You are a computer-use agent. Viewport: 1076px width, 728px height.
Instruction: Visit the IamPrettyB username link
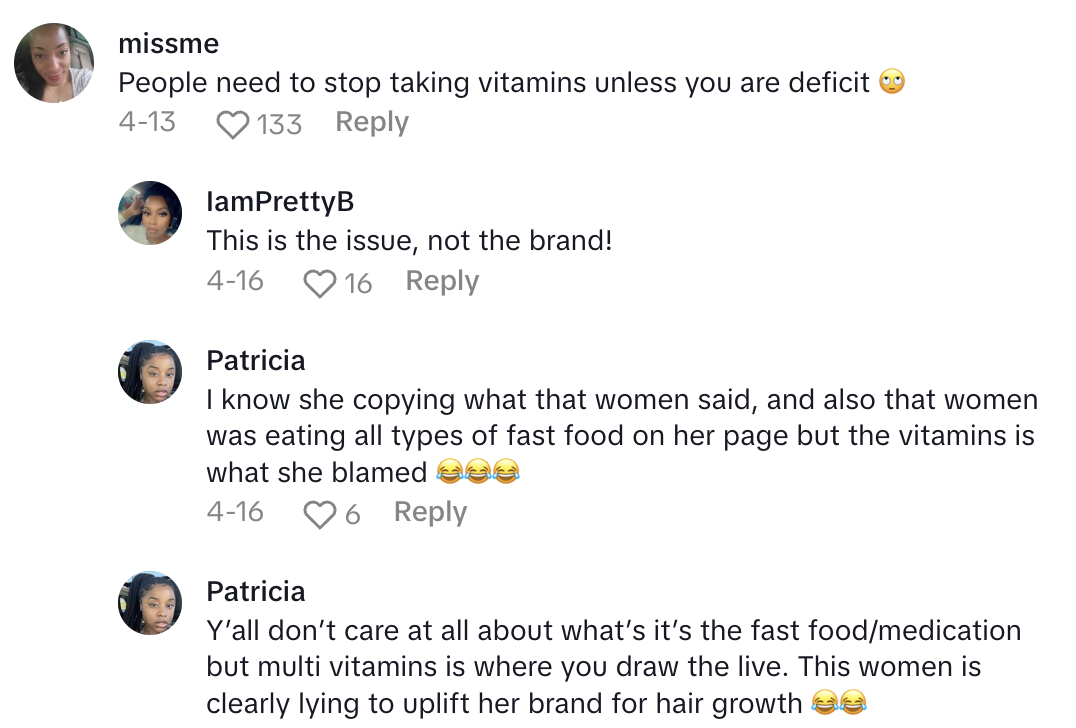click(280, 202)
